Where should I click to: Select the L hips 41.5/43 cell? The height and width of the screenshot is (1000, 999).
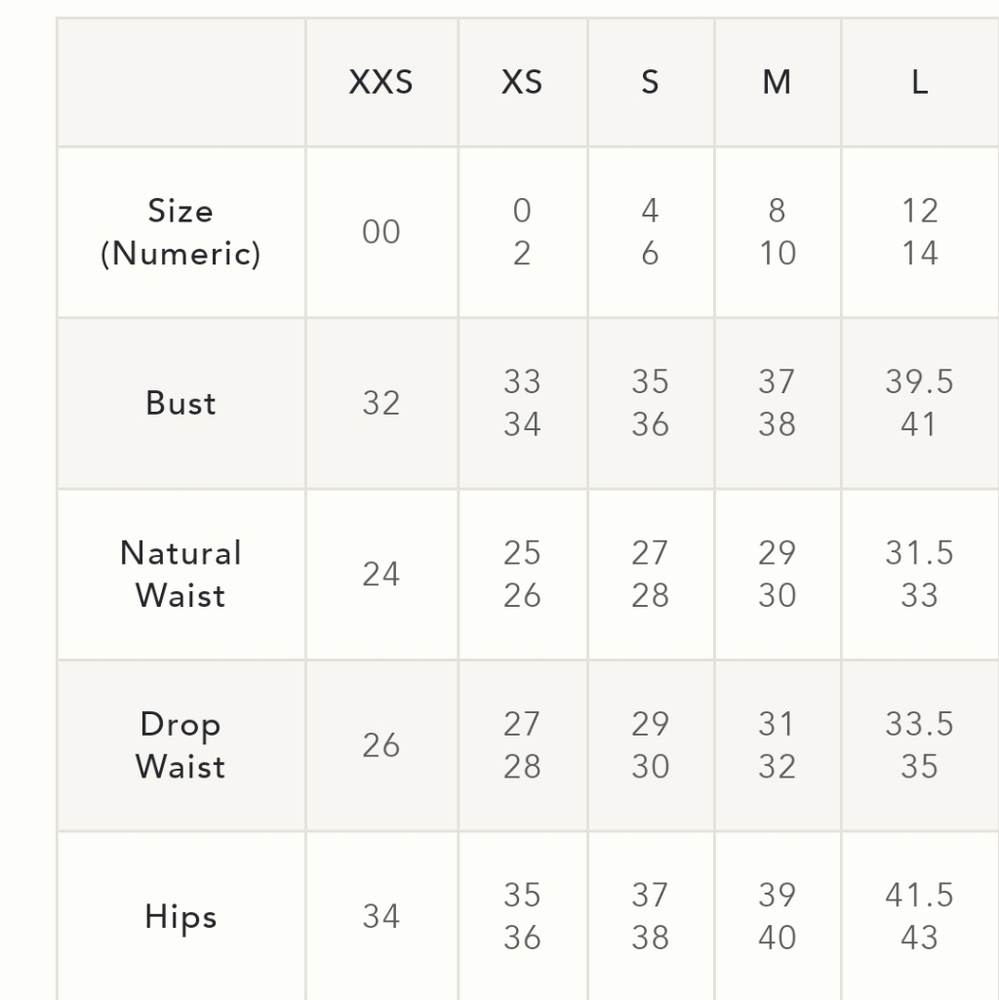[919, 916]
